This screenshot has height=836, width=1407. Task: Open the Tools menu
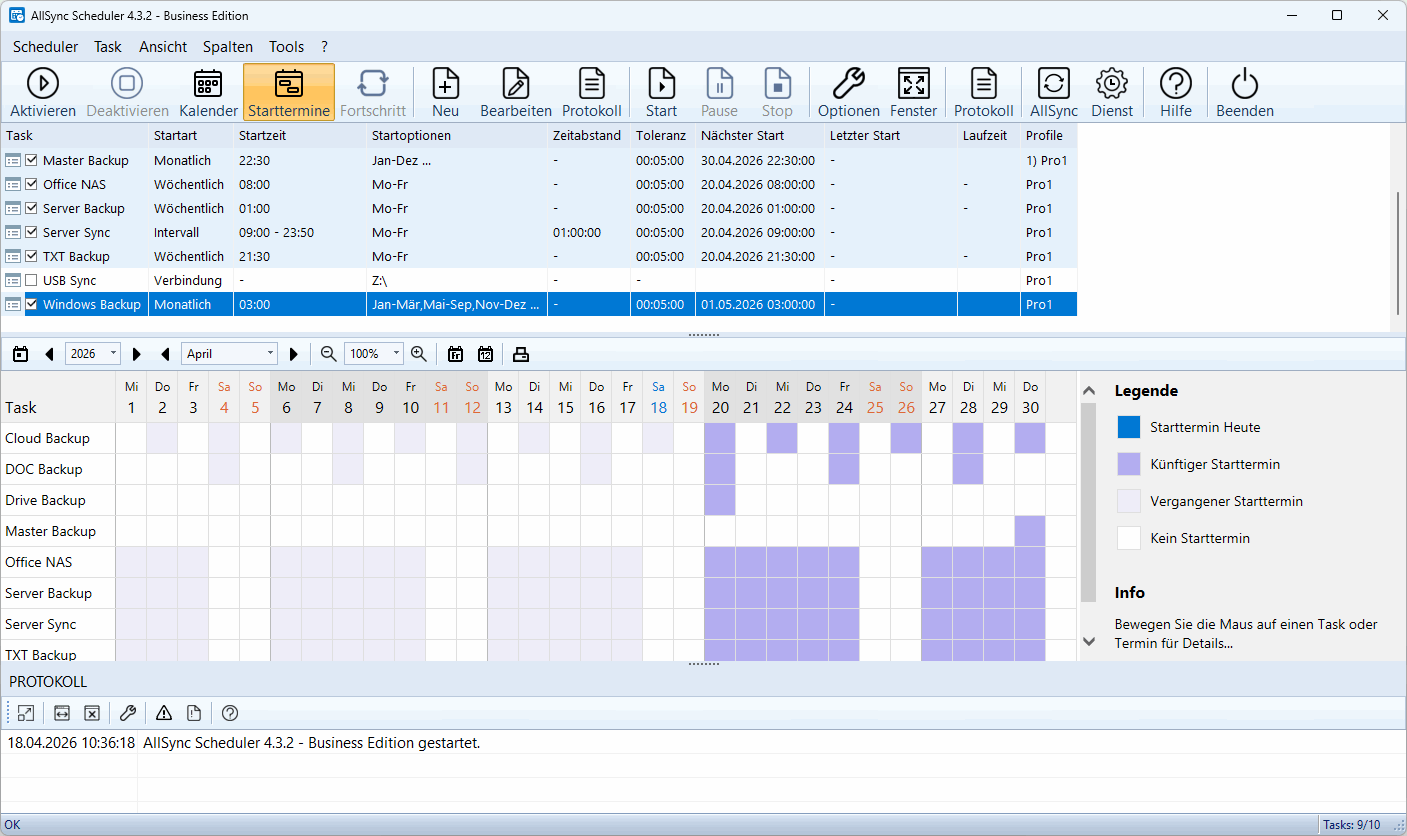coord(286,47)
